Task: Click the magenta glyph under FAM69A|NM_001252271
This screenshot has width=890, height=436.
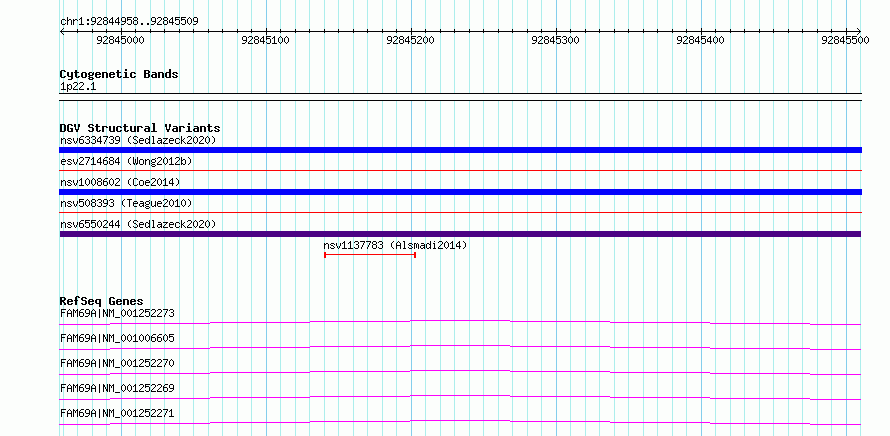Action: click(460, 422)
